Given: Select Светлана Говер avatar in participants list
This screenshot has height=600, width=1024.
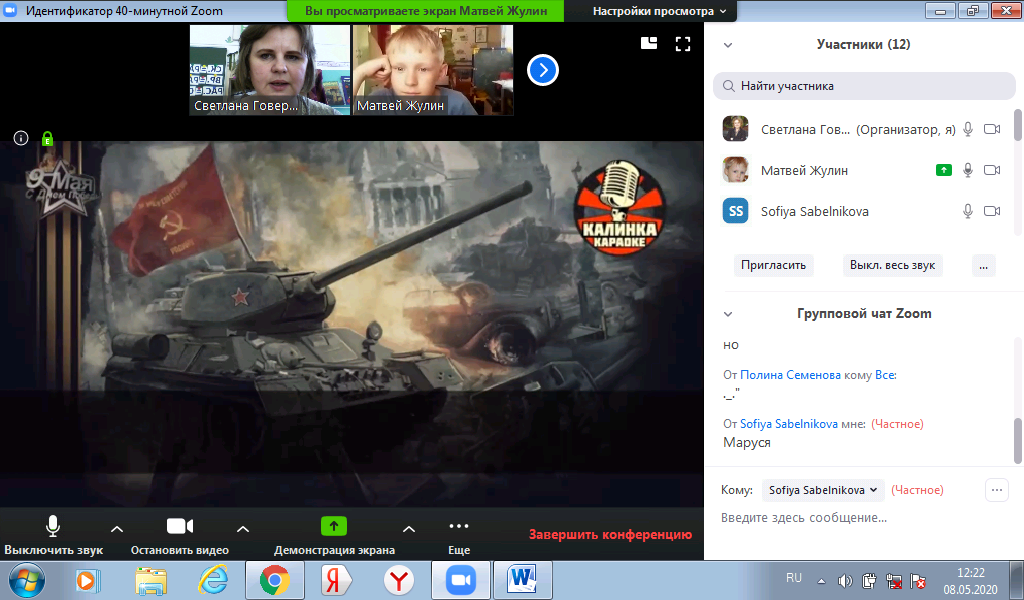Looking at the screenshot, I should pyautogui.click(x=735, y=129).
